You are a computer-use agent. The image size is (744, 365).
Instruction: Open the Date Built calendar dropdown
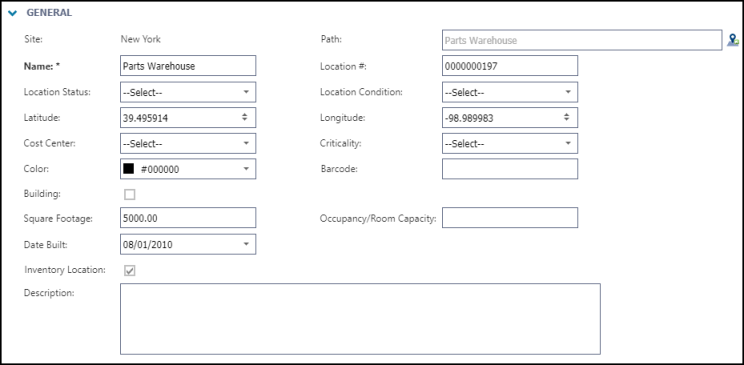(x=246, y=244)
